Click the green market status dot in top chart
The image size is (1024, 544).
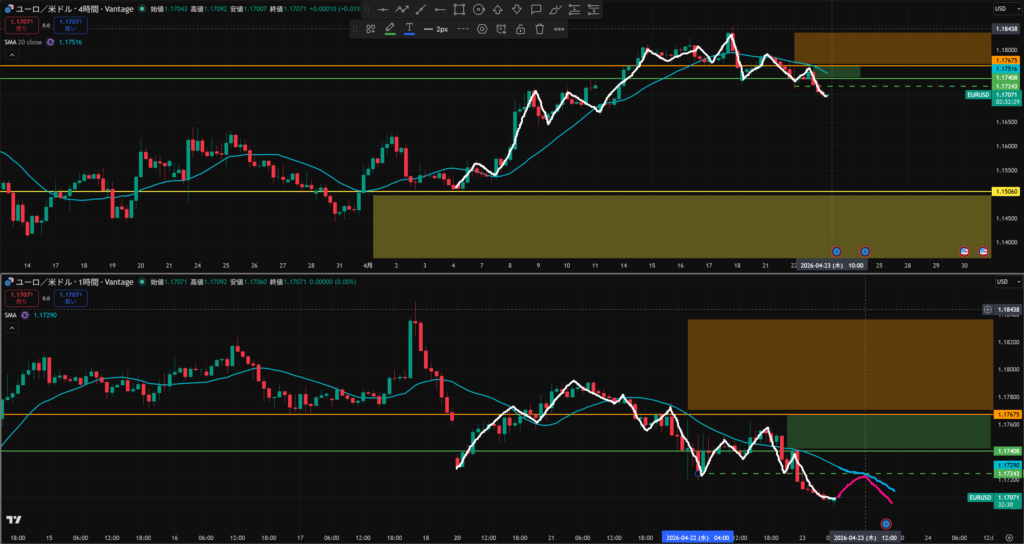click(142, 9)
